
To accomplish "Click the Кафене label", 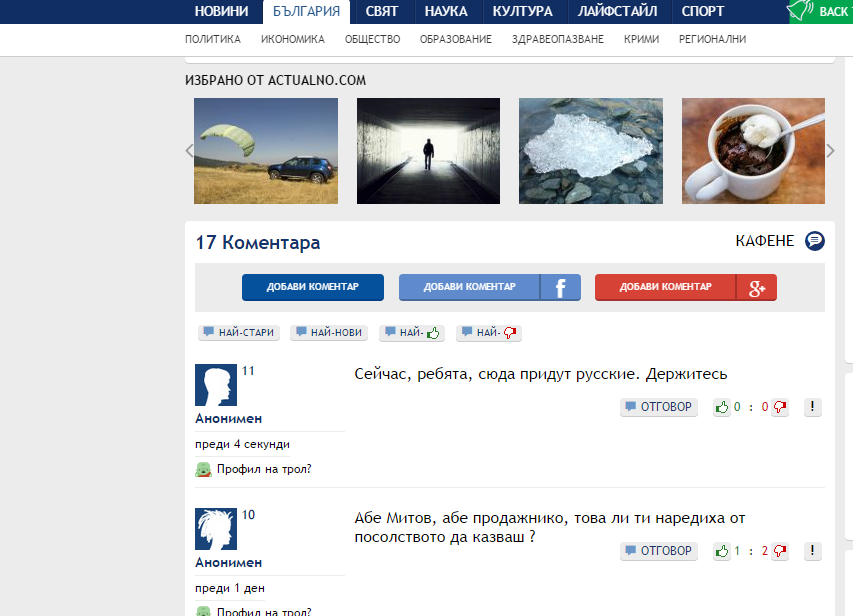I will (x=765, y=241).
